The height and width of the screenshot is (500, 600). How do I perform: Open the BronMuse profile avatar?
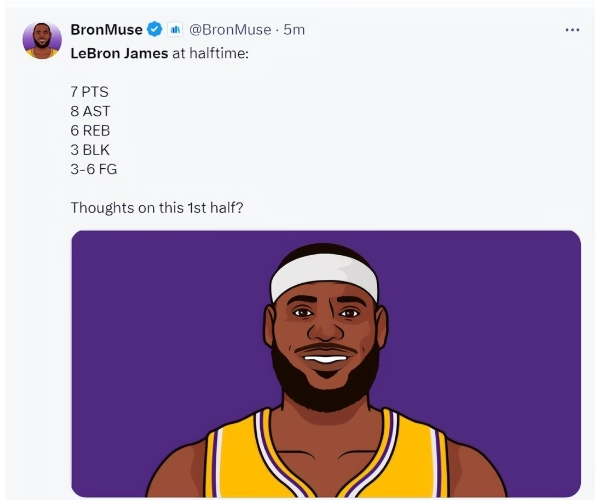42,38
